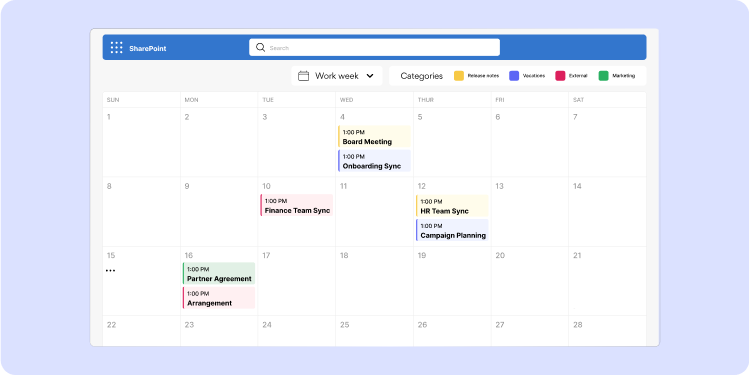Focus the Search input field
Image resolution: width=749 pixels, height=375 pixels.
point(374,47)
